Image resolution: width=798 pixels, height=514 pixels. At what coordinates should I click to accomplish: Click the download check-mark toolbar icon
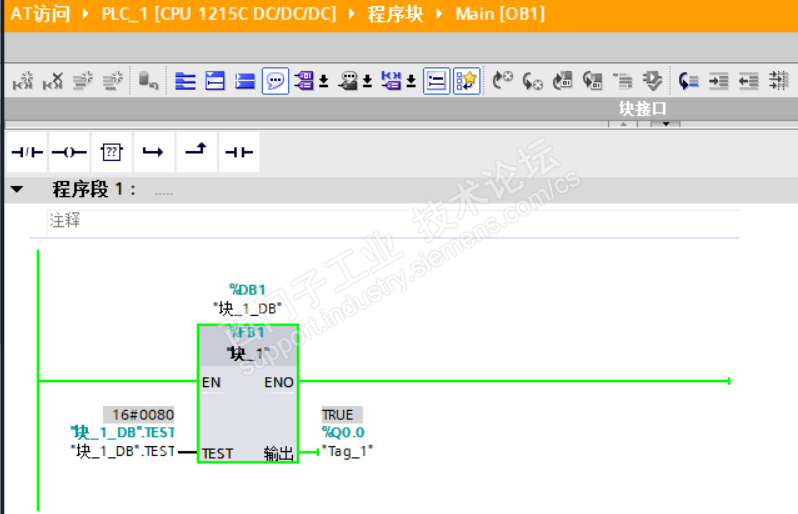652,81
